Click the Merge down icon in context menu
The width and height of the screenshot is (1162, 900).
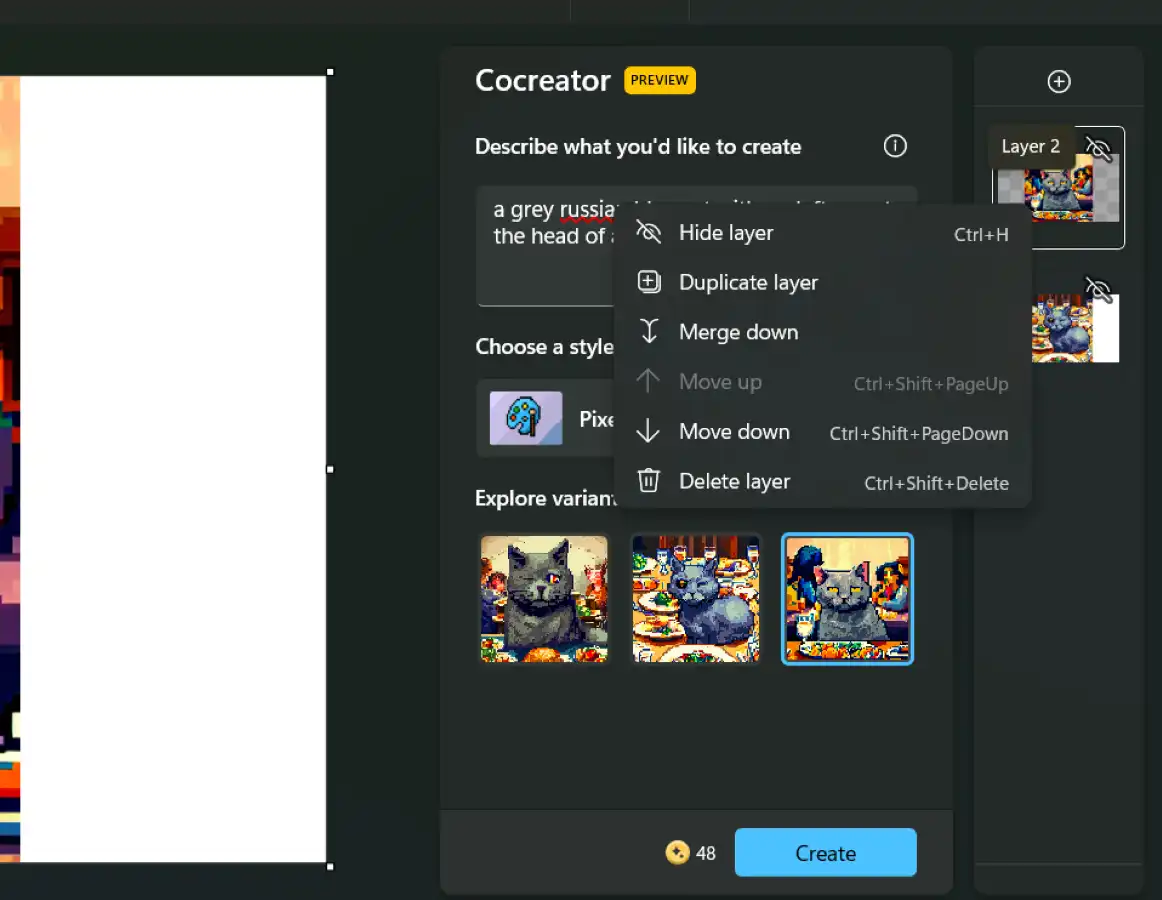649,332
